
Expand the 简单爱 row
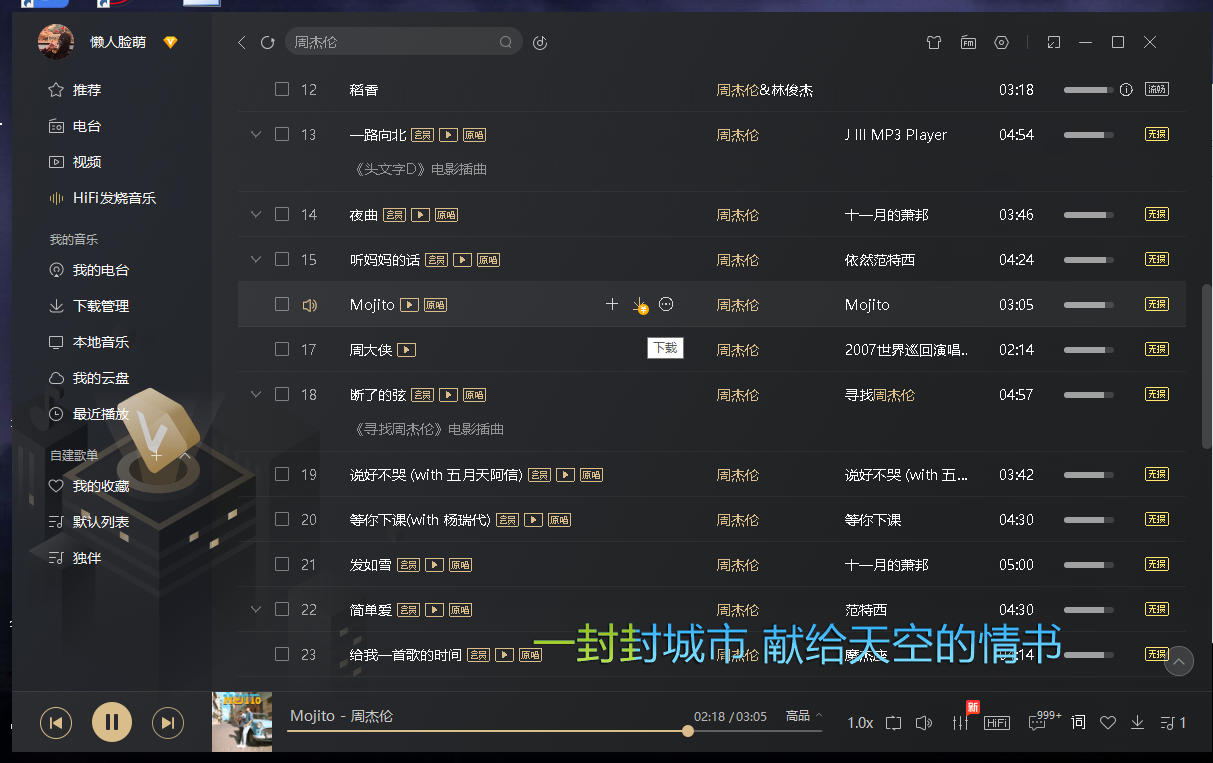pyautogui.click(x=255, y=609)
